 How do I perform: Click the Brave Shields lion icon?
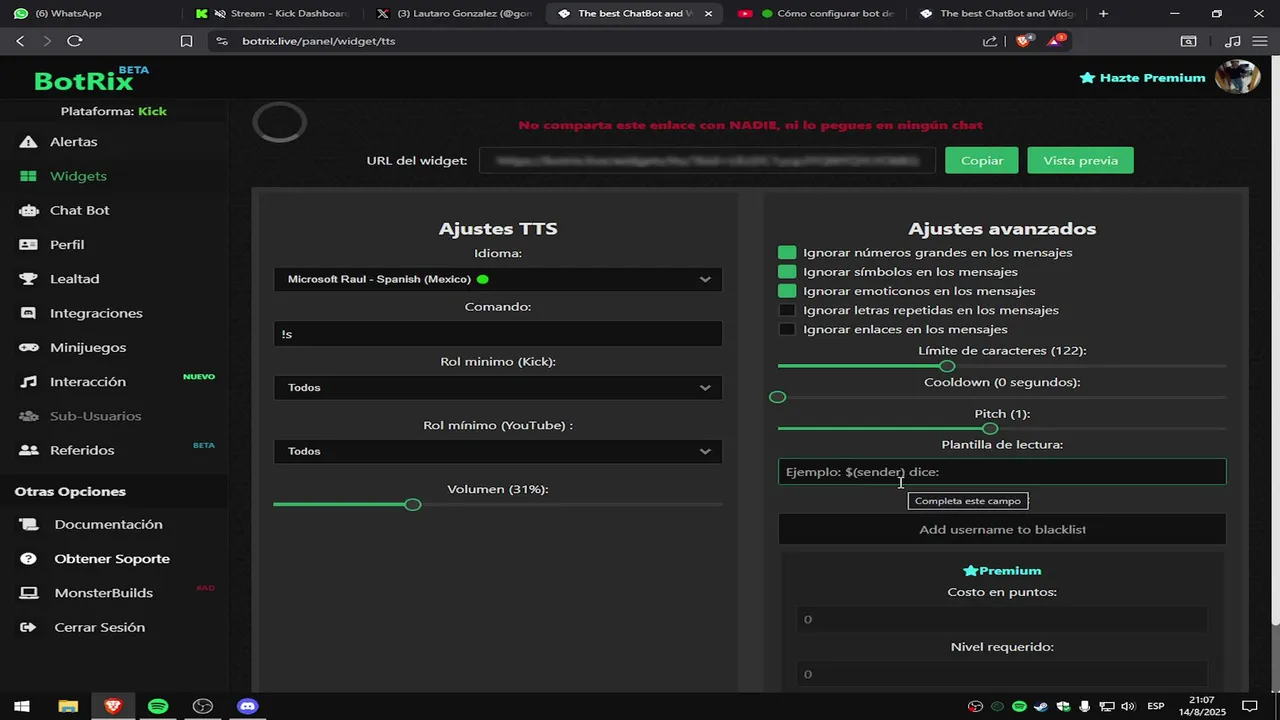1024,41
